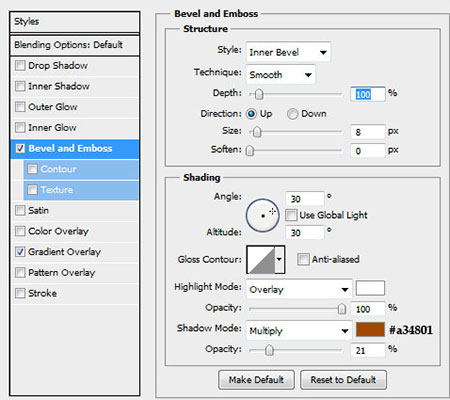Enable the Inner Shadow checkbox
This screenshot has width=450, height=400.
pyautogui.click(x=20, y=86)
